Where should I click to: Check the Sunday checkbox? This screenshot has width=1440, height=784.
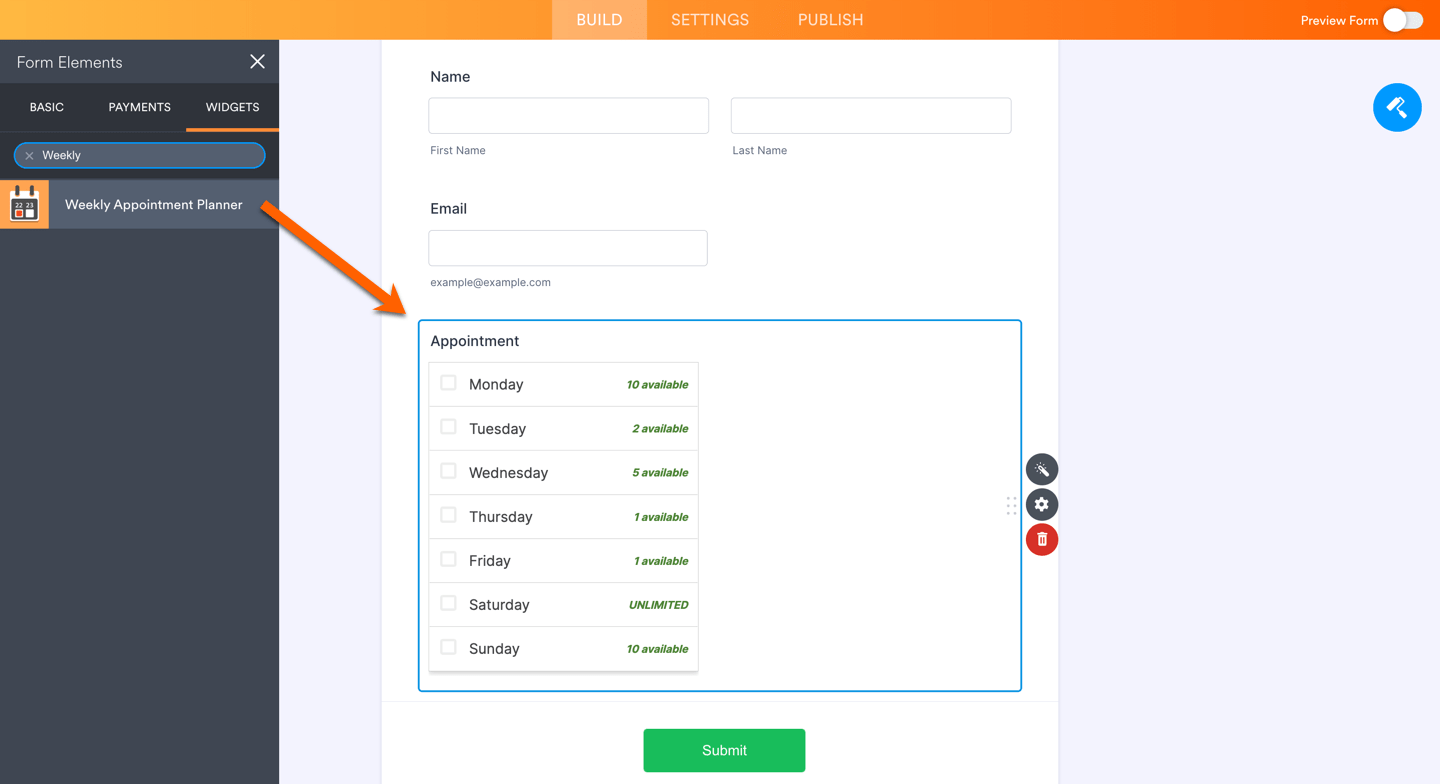click(x=448, y=647)
